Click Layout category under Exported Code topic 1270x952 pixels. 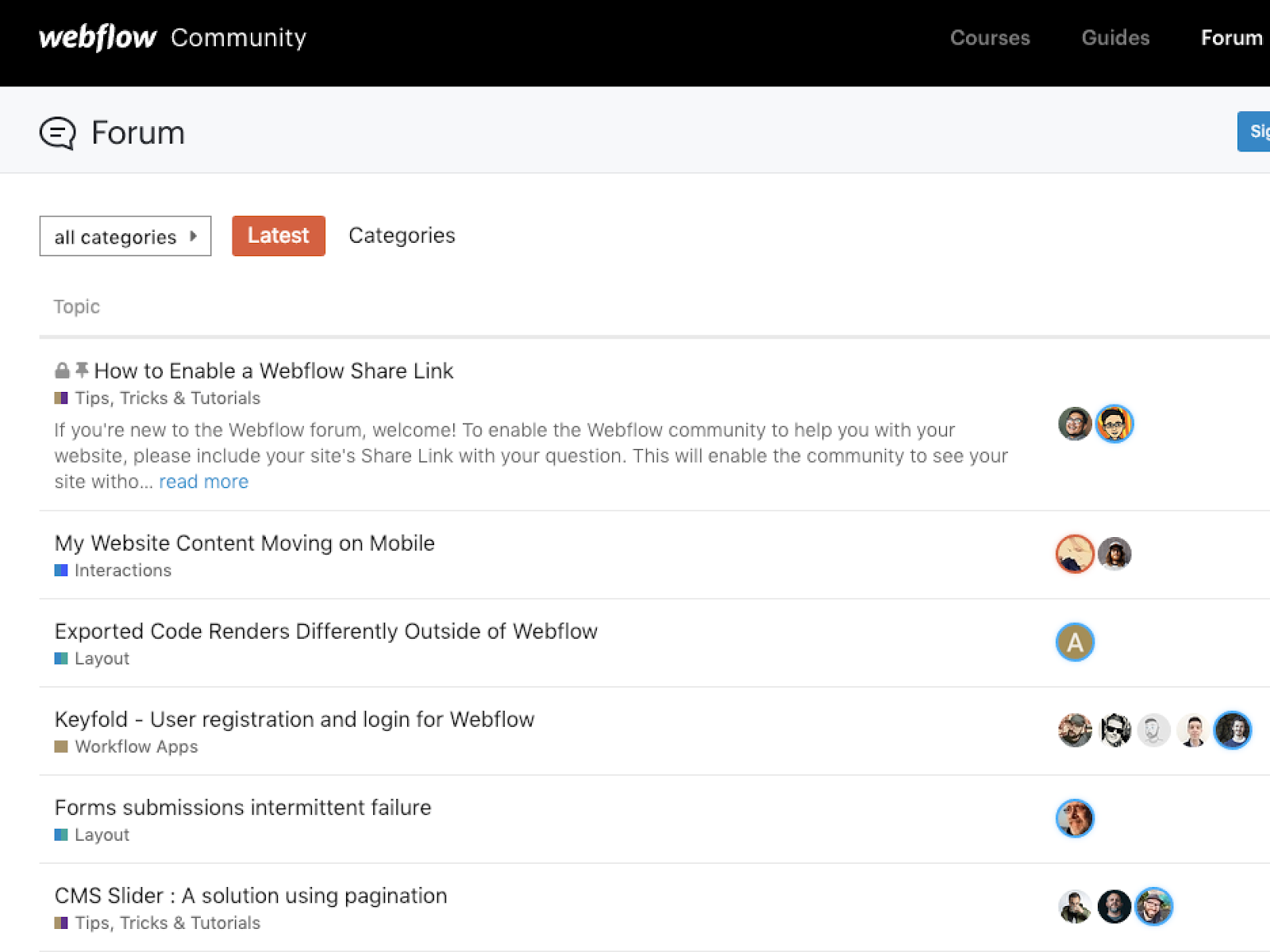[x=102, y=658]
